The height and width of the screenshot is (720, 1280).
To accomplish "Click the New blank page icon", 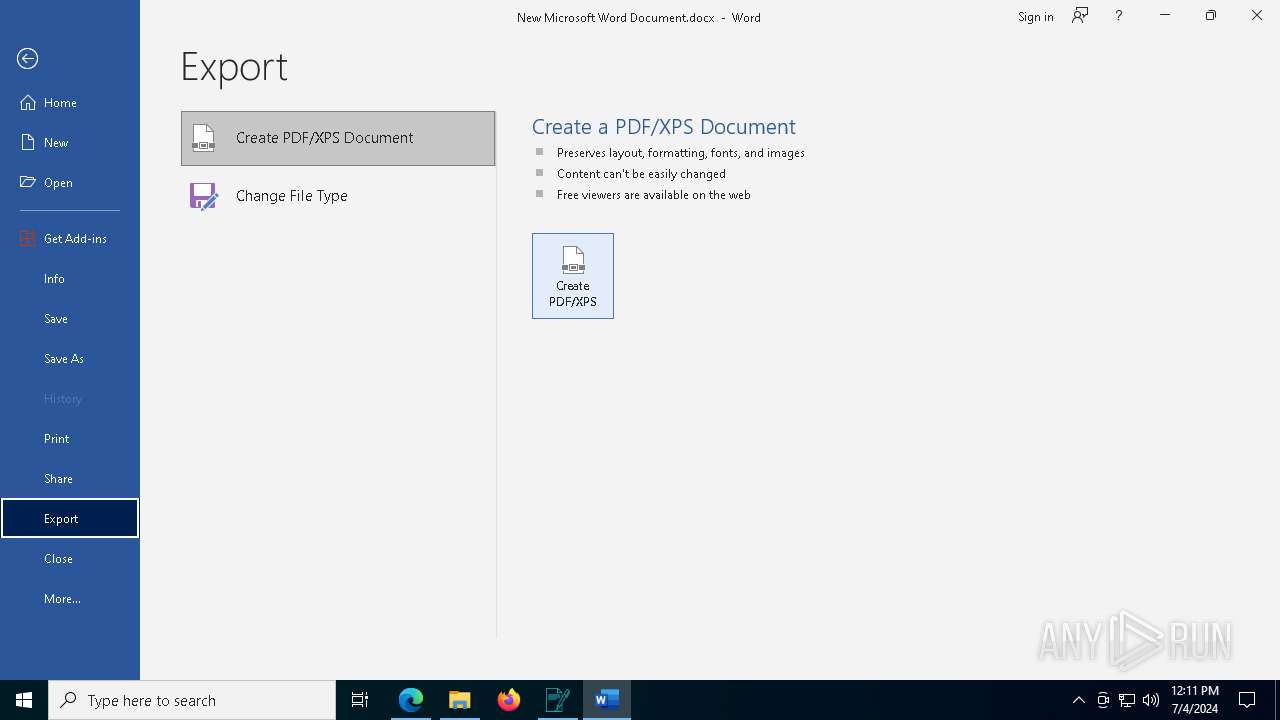I will tap(28, 142).
